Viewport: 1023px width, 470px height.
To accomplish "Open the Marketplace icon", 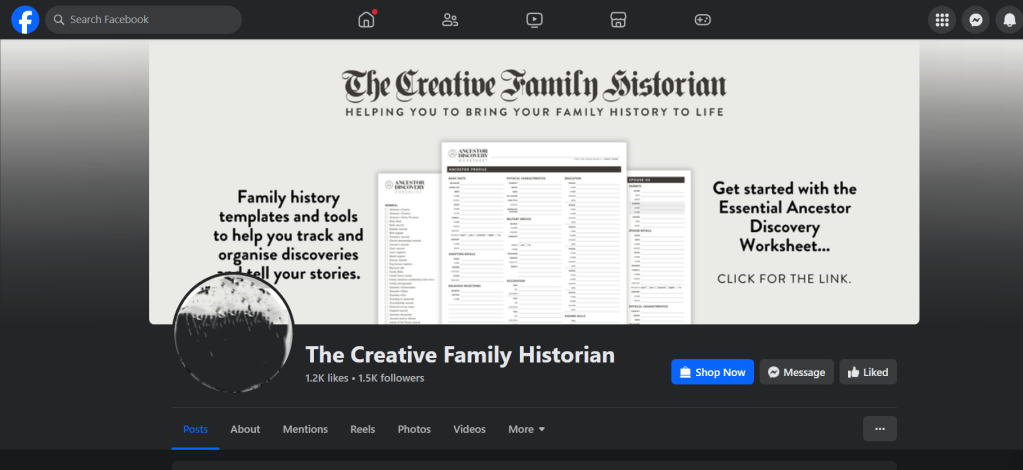I will [x=618, y=20].
